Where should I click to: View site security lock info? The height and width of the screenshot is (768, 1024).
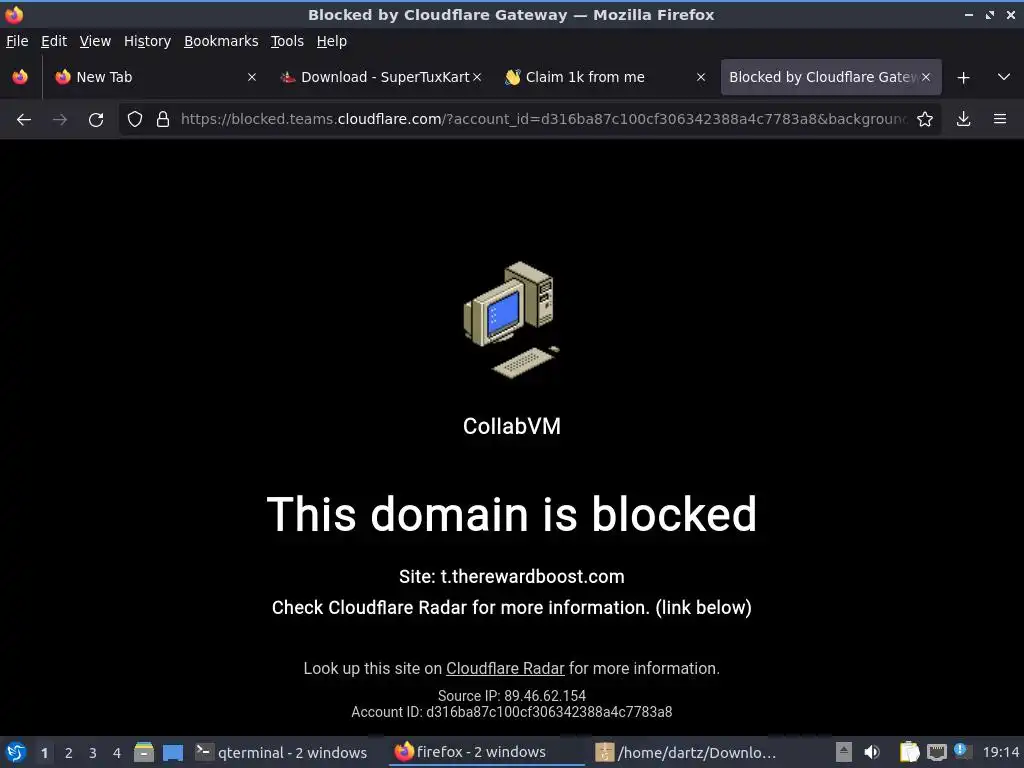[x=163, y=119]
